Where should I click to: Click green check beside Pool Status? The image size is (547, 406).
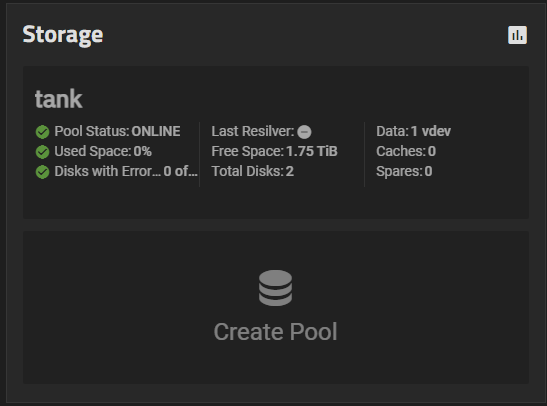(x=43, y=132)
